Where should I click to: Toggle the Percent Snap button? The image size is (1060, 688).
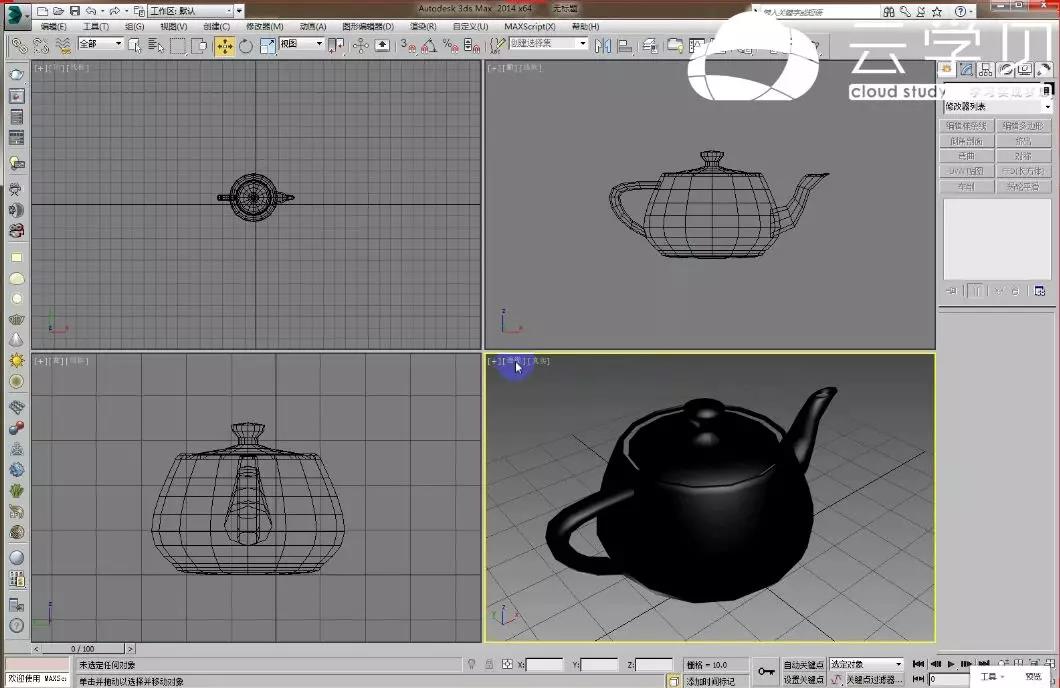click(450, 45)
